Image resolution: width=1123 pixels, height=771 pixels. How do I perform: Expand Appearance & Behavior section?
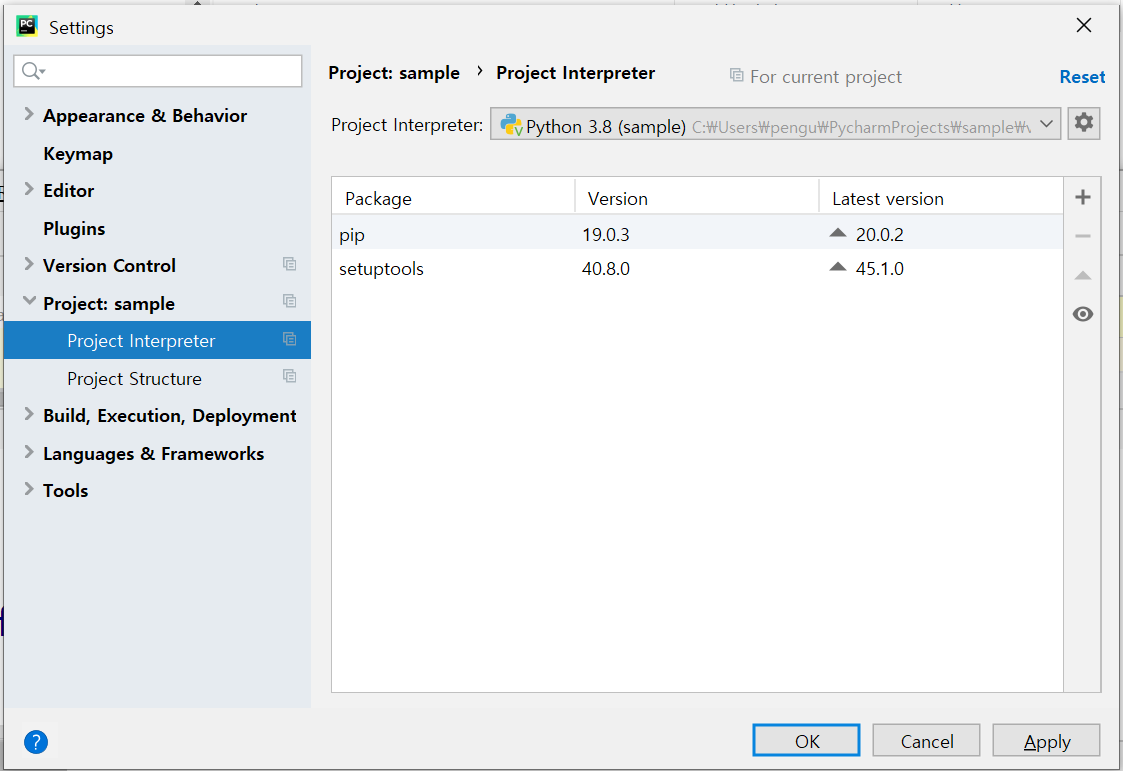point(29,114)
